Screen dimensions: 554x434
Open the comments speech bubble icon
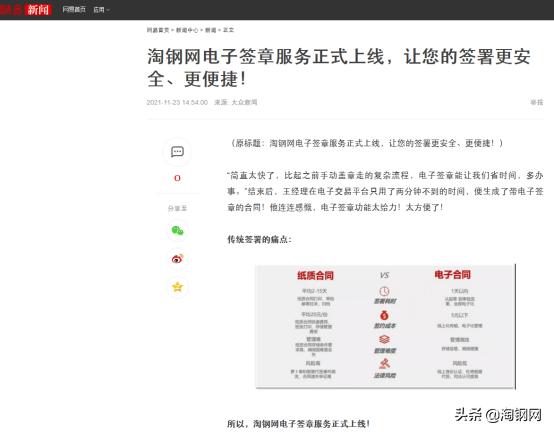tap(177, 152)
